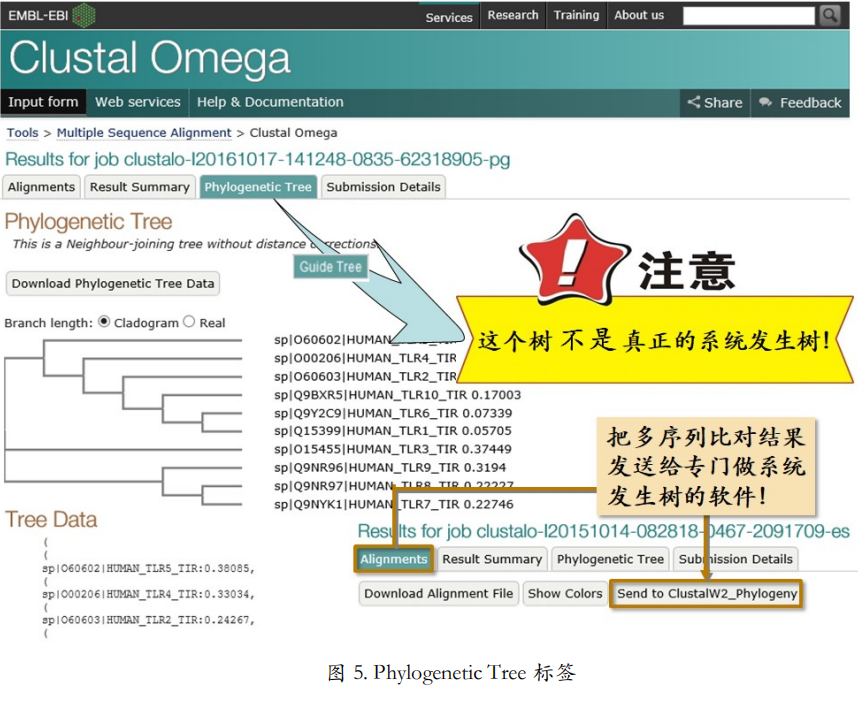Select the highlighted upper Phylogenetic Tree tab
The height and width of the screenshot is (702, 858).
[258, 187]
